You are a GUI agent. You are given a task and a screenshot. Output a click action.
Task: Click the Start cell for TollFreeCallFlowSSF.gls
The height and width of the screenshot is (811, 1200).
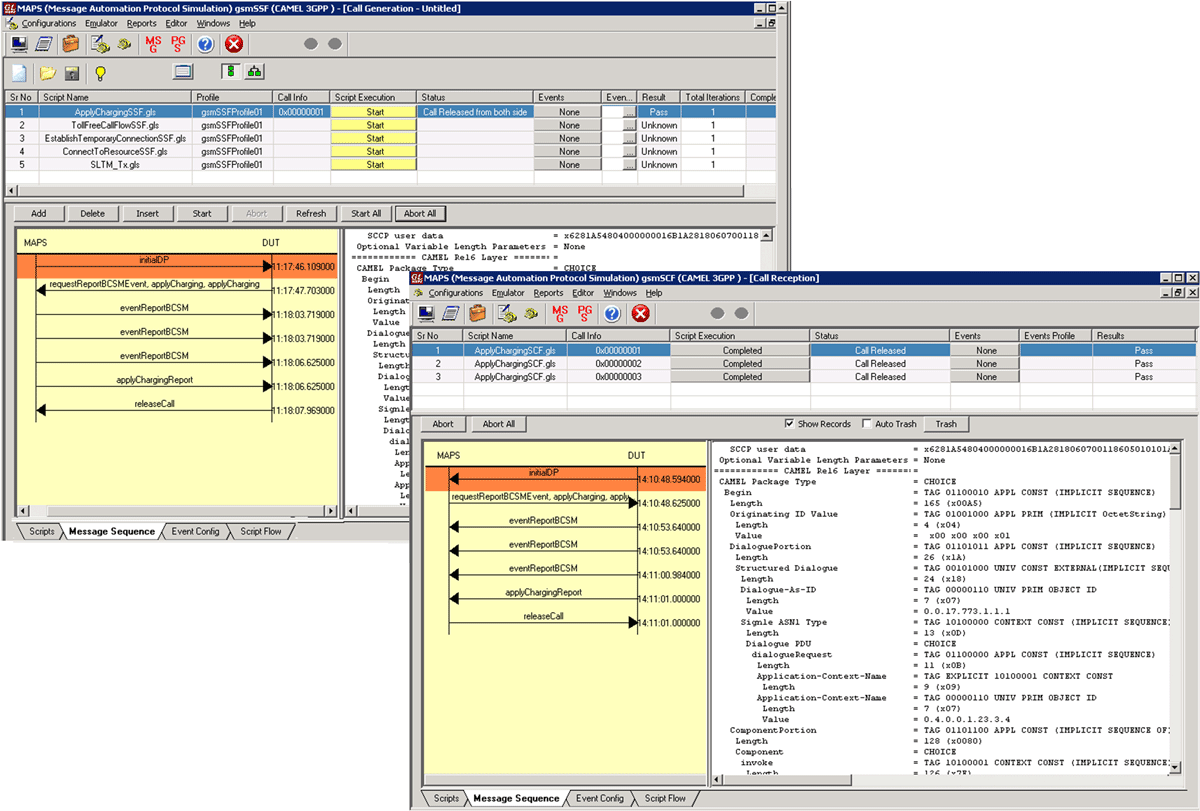[375, 126]
